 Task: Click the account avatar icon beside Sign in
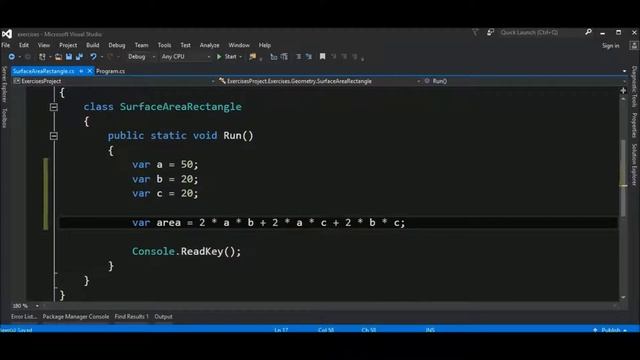tap(634, 46)
